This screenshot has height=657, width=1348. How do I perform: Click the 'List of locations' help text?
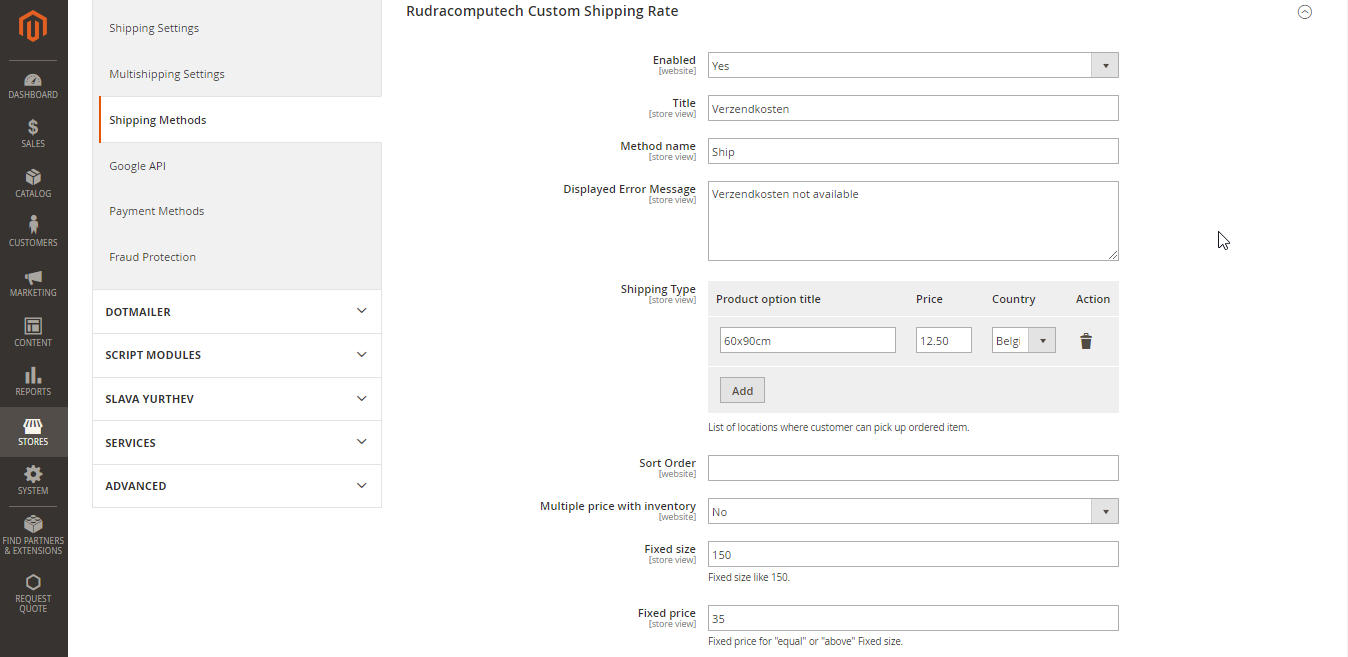tap(839, 428)
